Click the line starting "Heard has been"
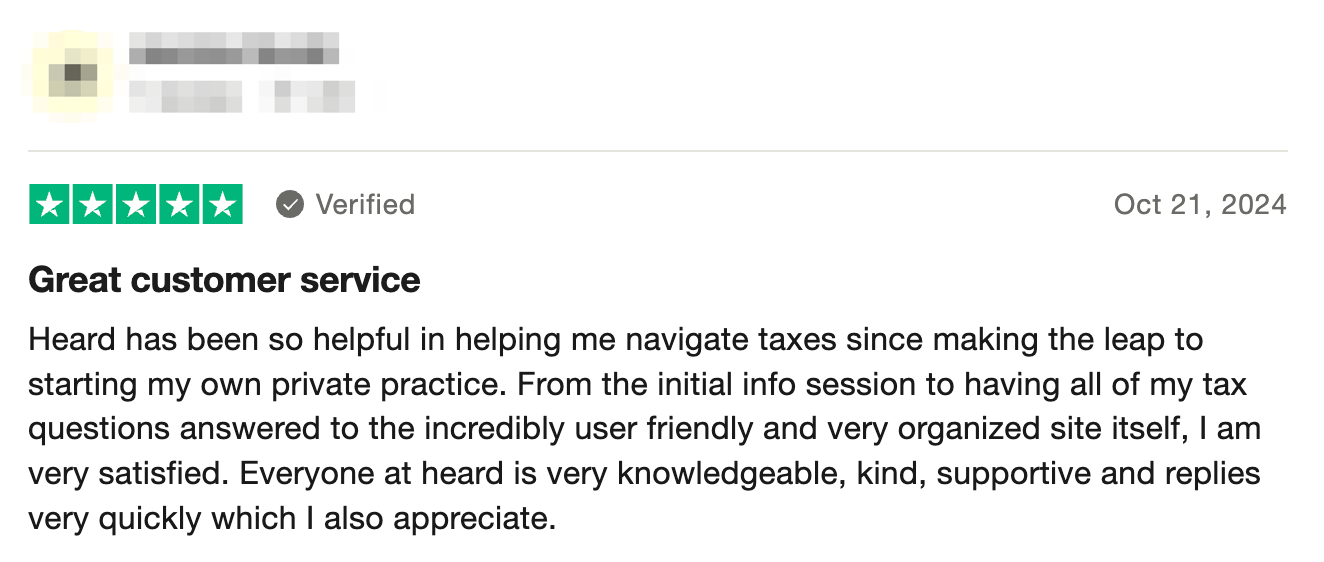This screenshot has width=1324, height=562. [x=616, y=340]
